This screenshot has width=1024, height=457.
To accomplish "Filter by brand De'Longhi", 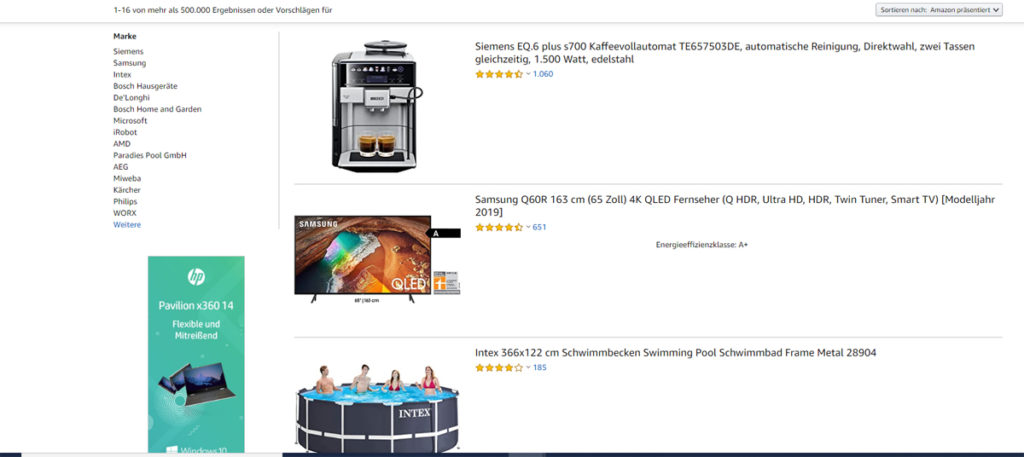I will (131, 98).
